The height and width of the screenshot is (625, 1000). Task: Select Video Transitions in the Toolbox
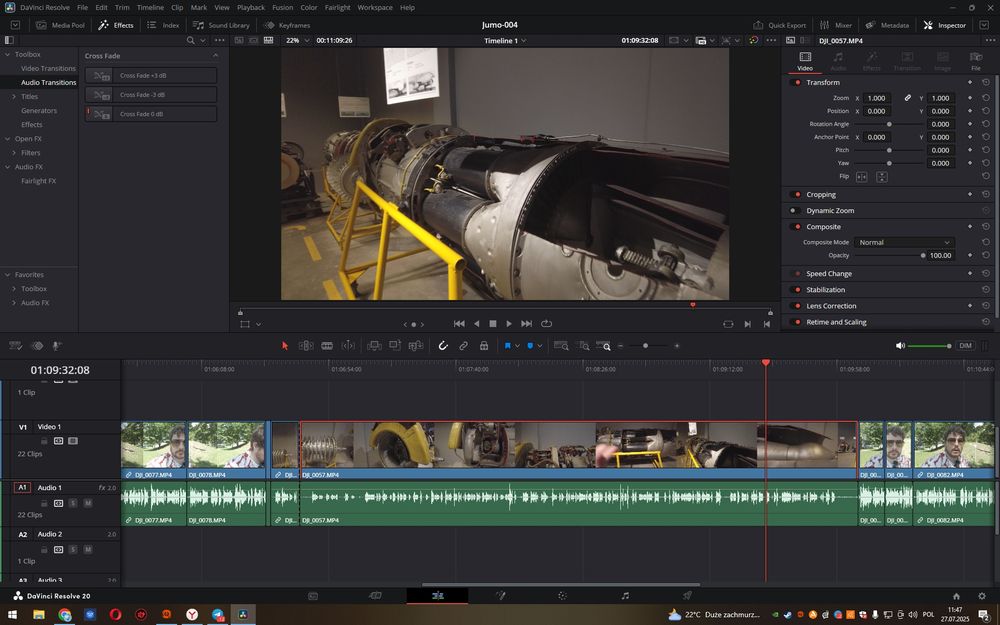[x=48, y=68]
